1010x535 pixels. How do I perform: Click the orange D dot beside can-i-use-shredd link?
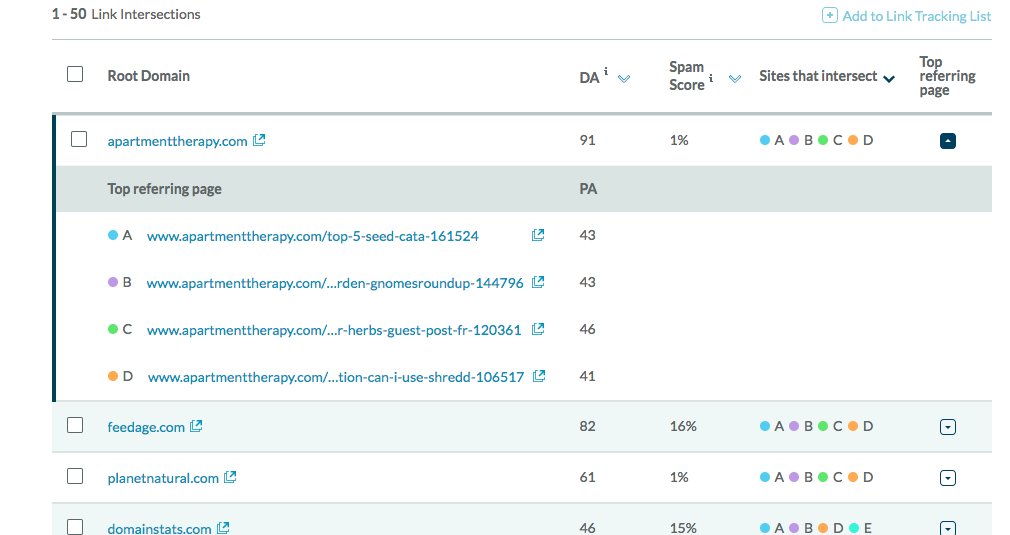point(113,376)
